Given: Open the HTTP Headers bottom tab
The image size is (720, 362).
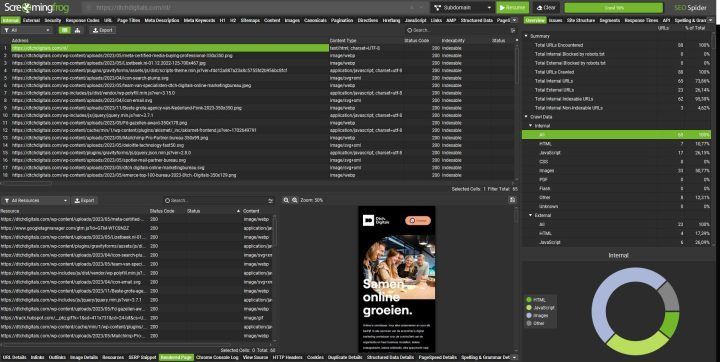Looking at the screenshot, I should 287,357.
